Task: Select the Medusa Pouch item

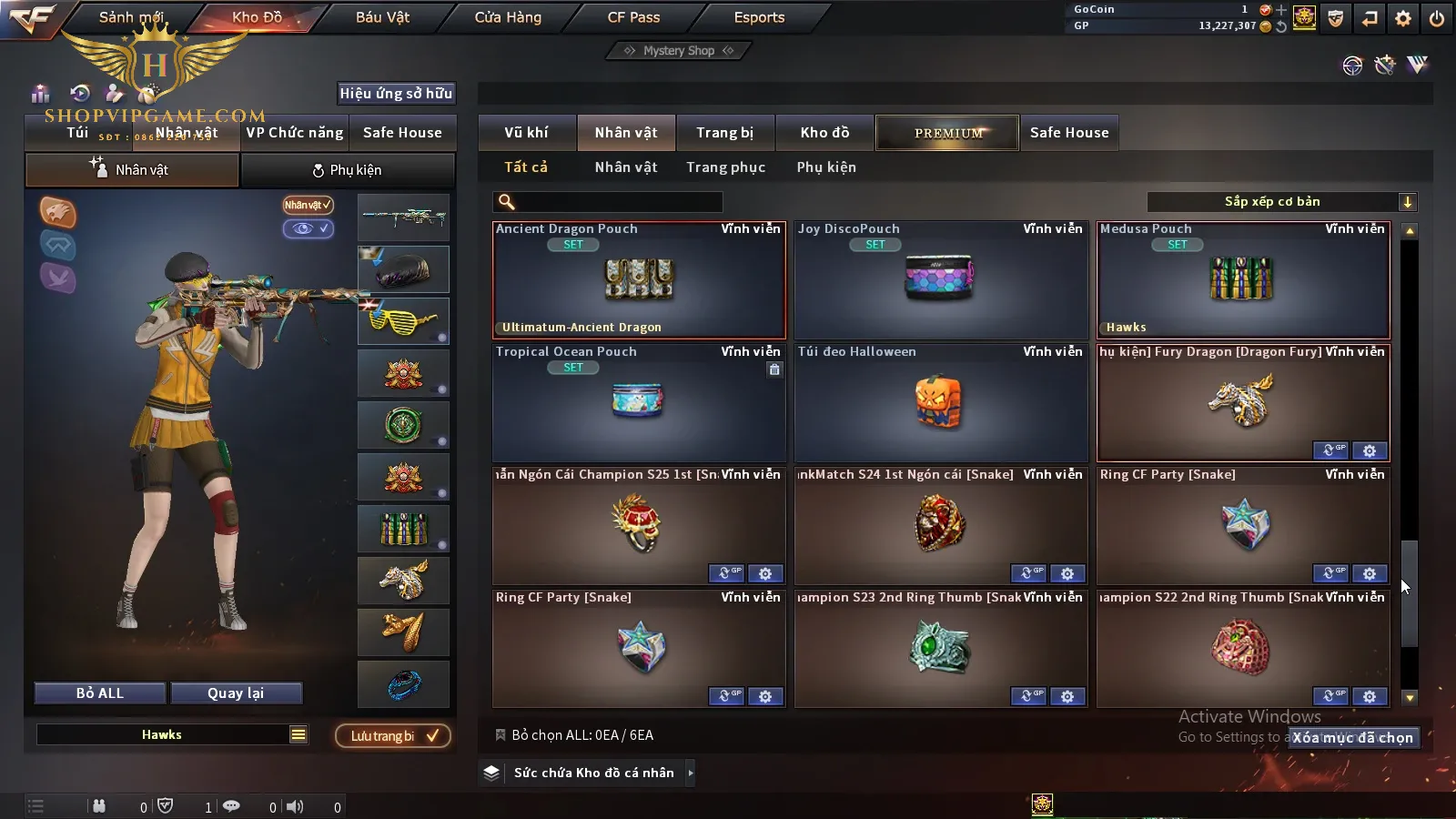Action: [x=1243, y=279]
